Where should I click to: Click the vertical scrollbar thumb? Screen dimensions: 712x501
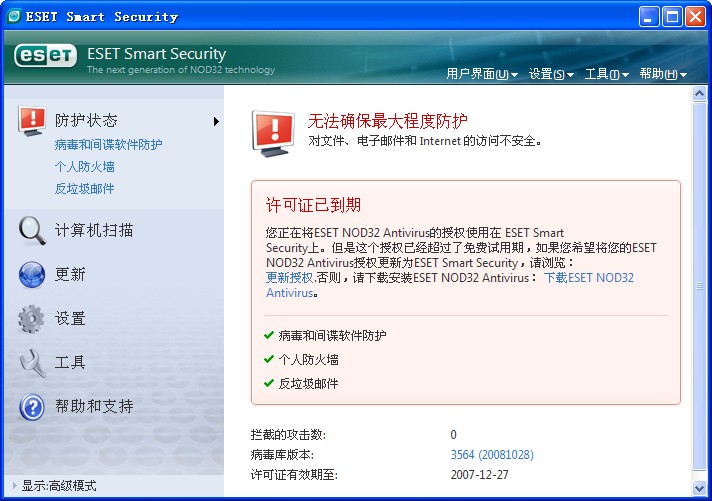(699, 286)
